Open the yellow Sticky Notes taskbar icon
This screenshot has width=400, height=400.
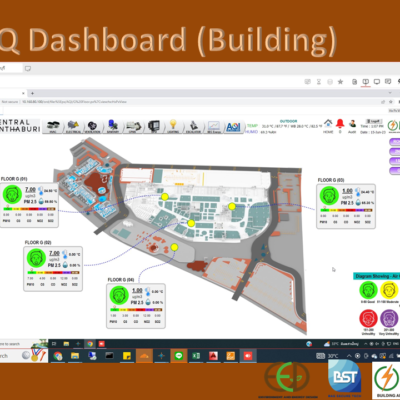tap(127, 356)
